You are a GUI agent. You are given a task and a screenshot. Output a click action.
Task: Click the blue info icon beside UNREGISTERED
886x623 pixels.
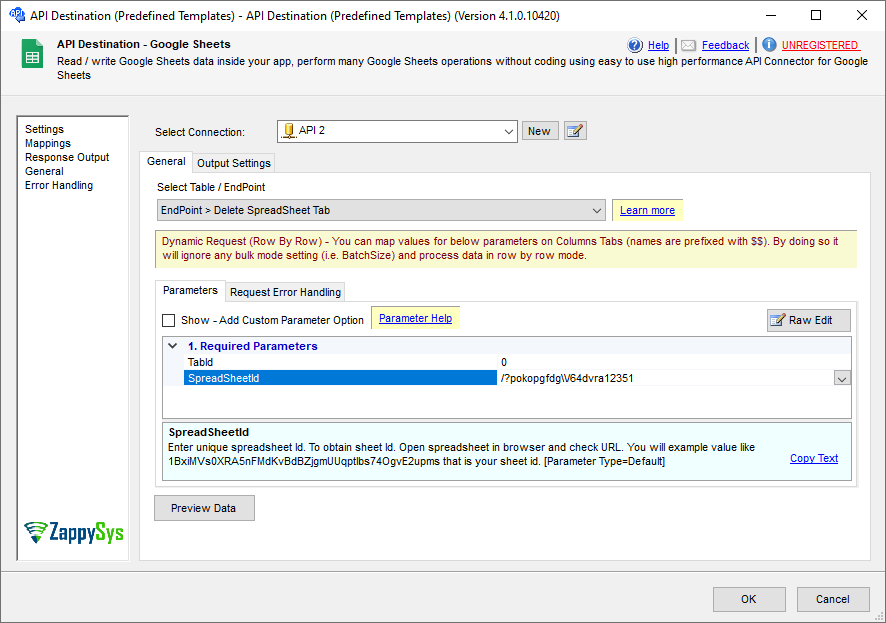coord(769,45)
